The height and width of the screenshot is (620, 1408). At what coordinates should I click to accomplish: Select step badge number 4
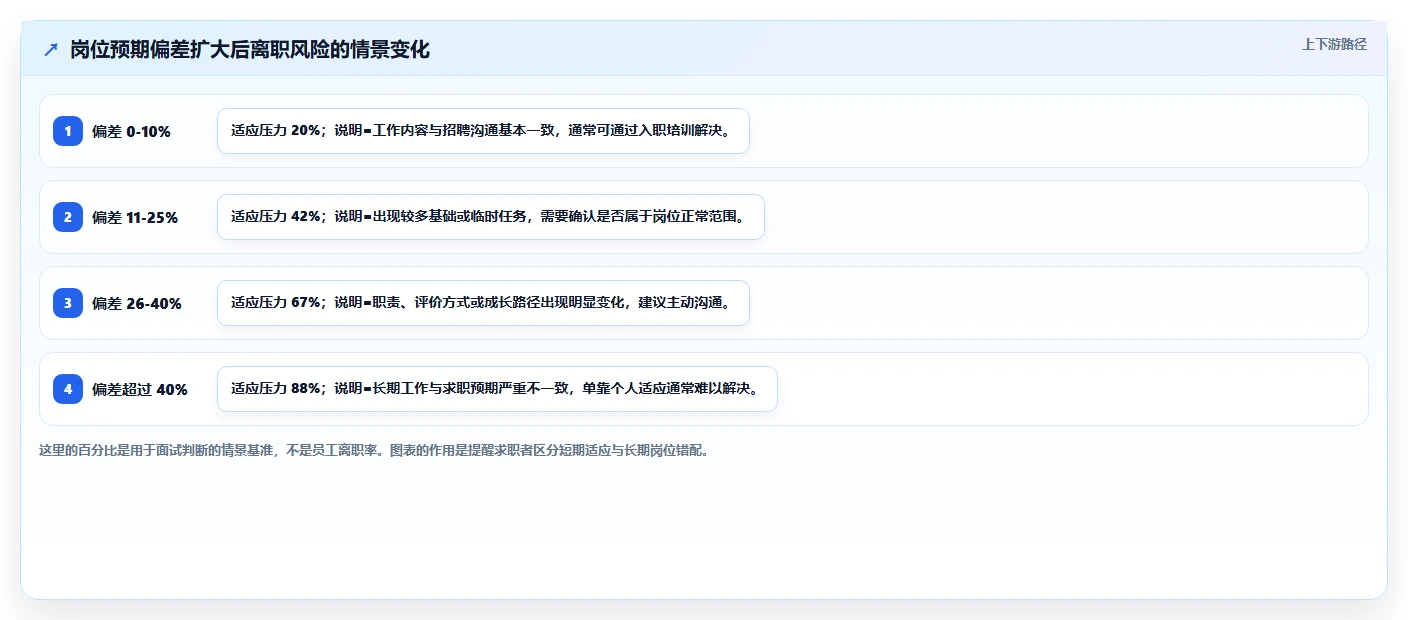pos(68,389)
